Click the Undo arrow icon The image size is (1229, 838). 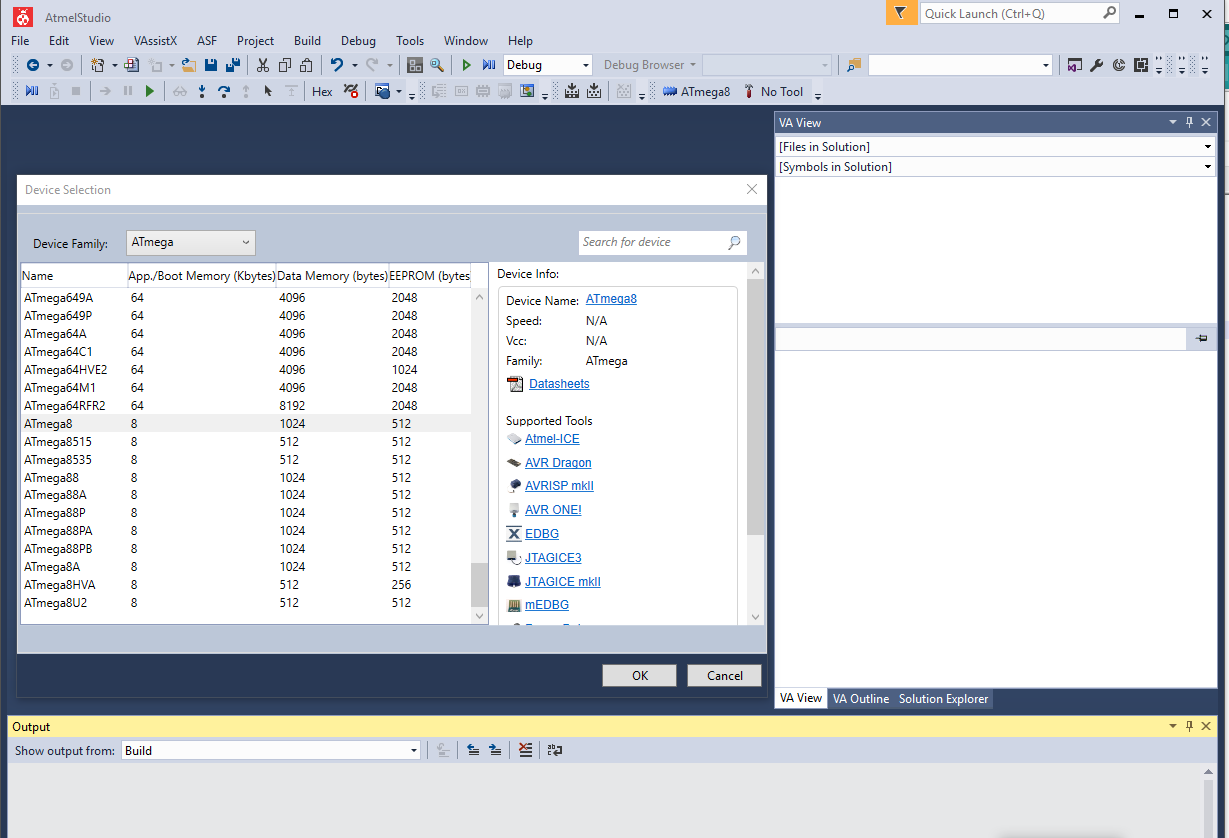(x=337, y=65)
